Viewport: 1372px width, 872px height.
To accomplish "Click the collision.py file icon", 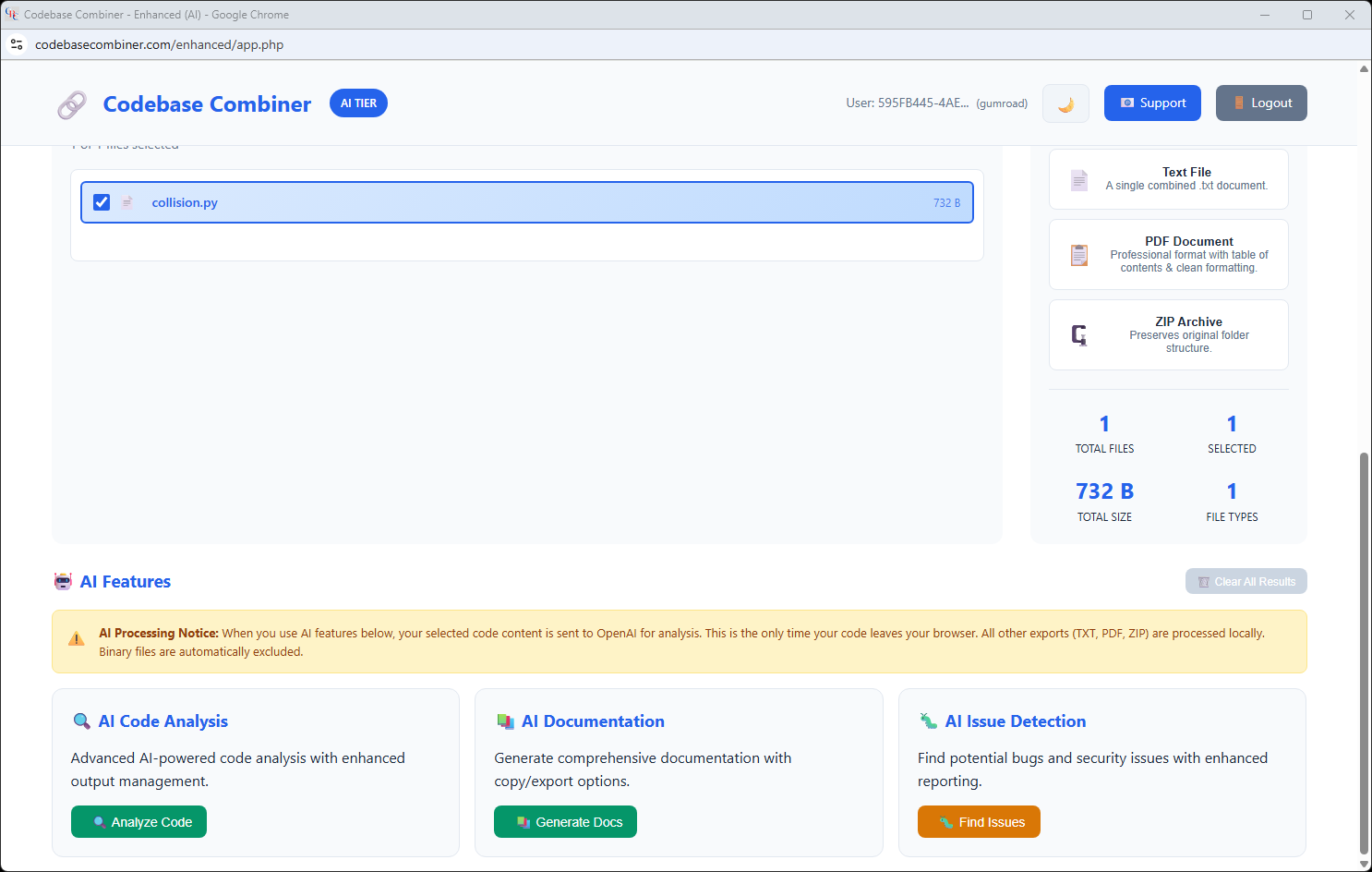I will pos(127,202).
